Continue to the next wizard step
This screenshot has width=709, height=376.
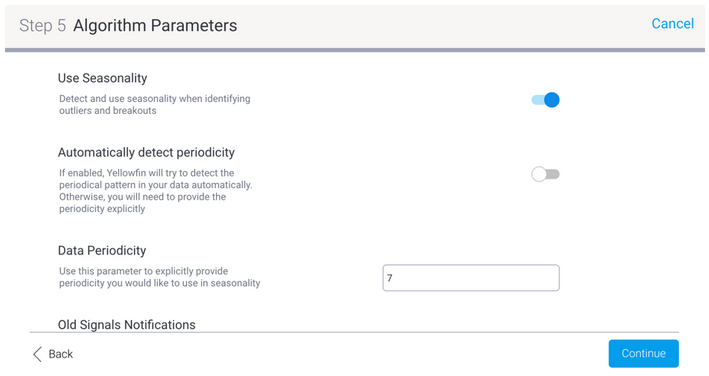coord(643,353)
